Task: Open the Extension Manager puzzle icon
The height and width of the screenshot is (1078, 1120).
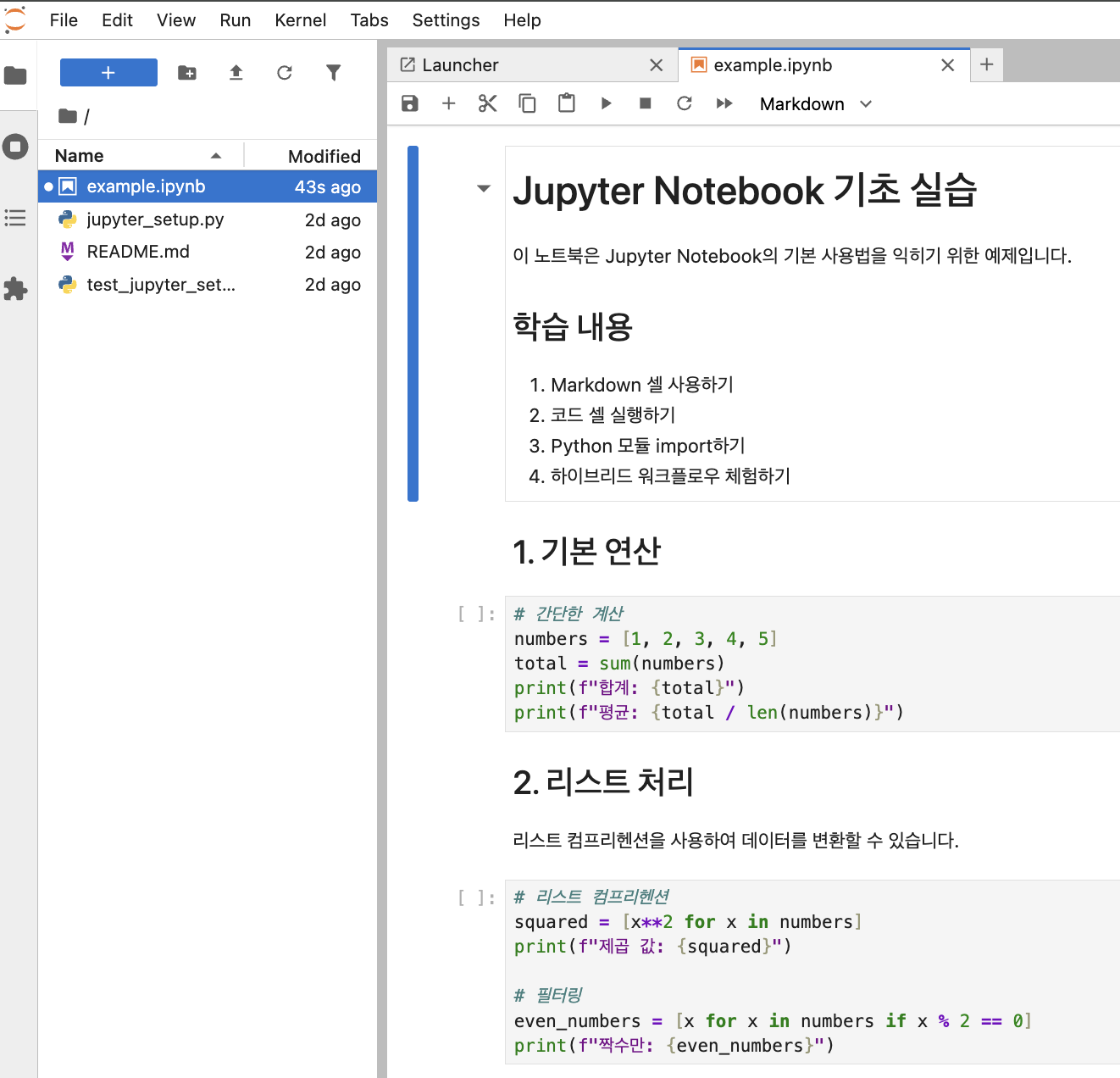Action: point(15,289)
